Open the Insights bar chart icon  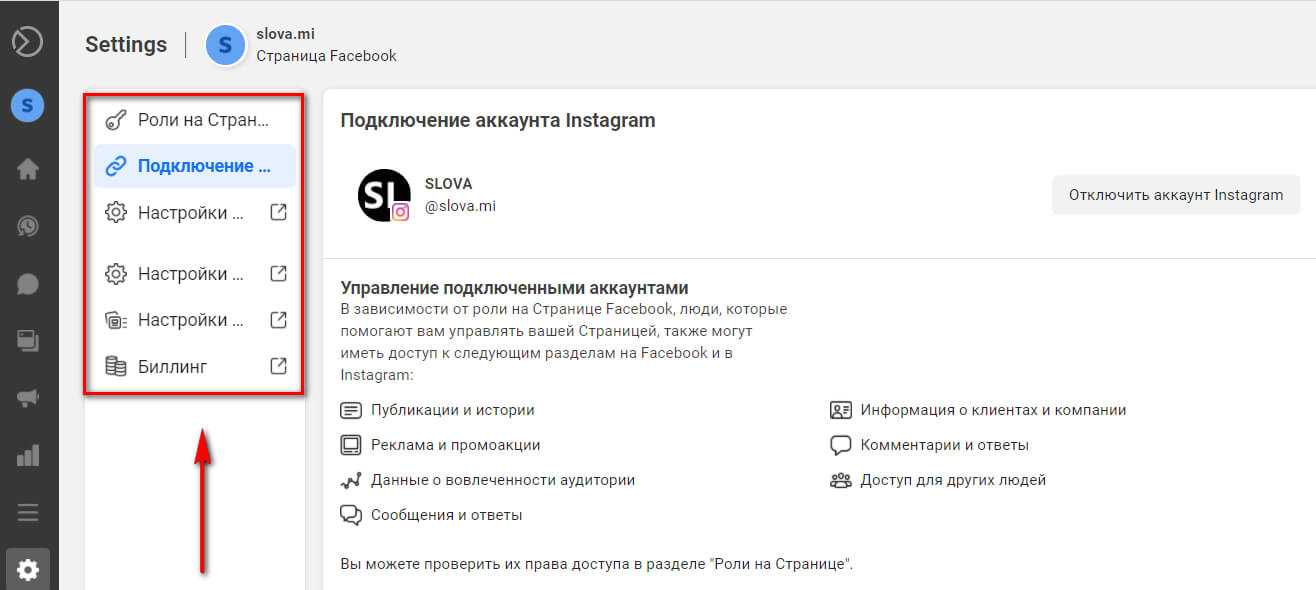[28, 456]
